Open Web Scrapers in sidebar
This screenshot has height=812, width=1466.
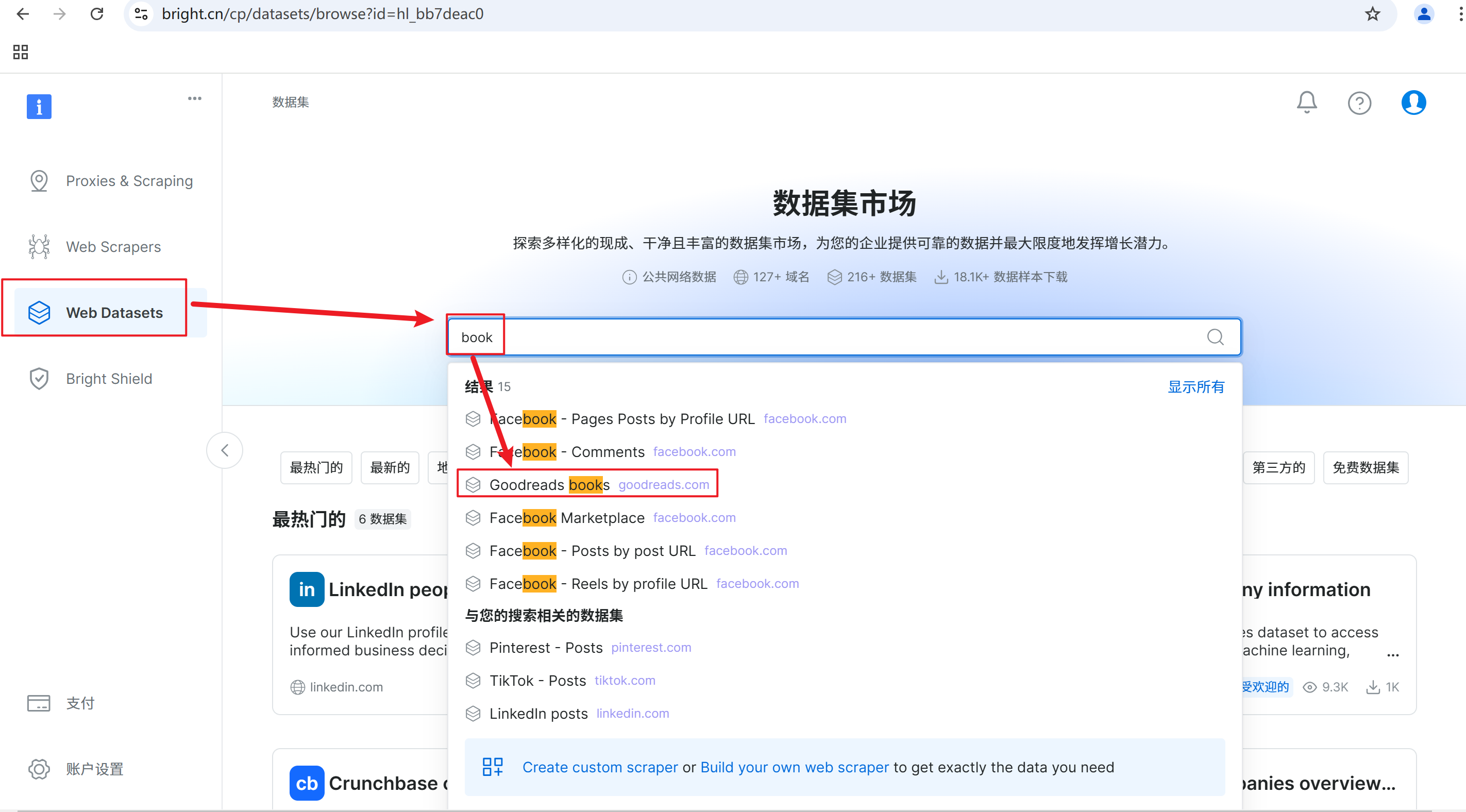click(x=113, y=246)
